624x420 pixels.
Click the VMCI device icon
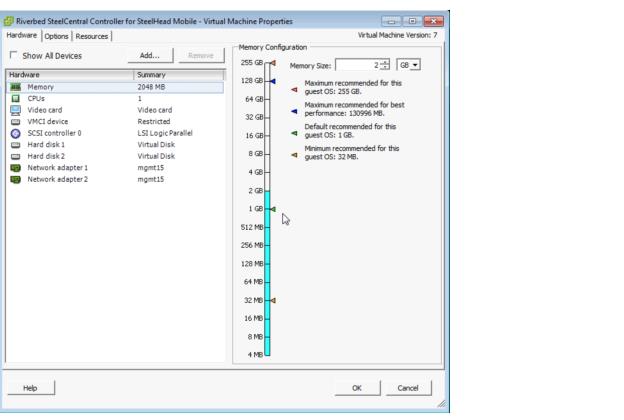pos(16,121)
